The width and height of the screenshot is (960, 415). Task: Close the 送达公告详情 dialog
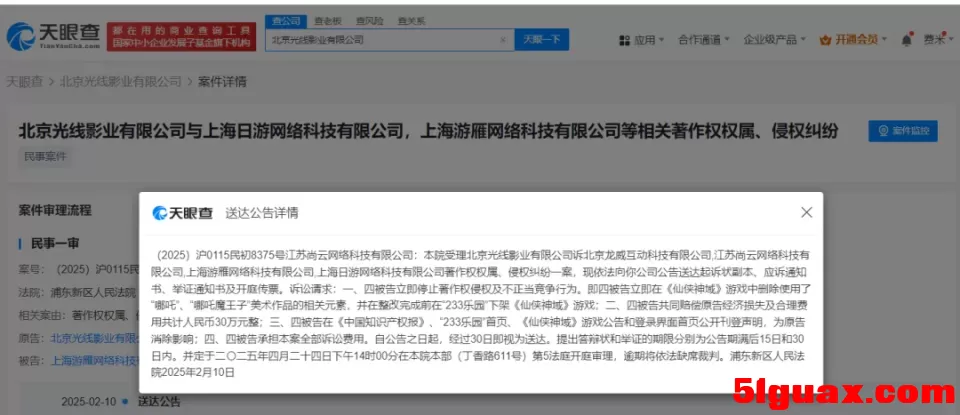point(806,212)
